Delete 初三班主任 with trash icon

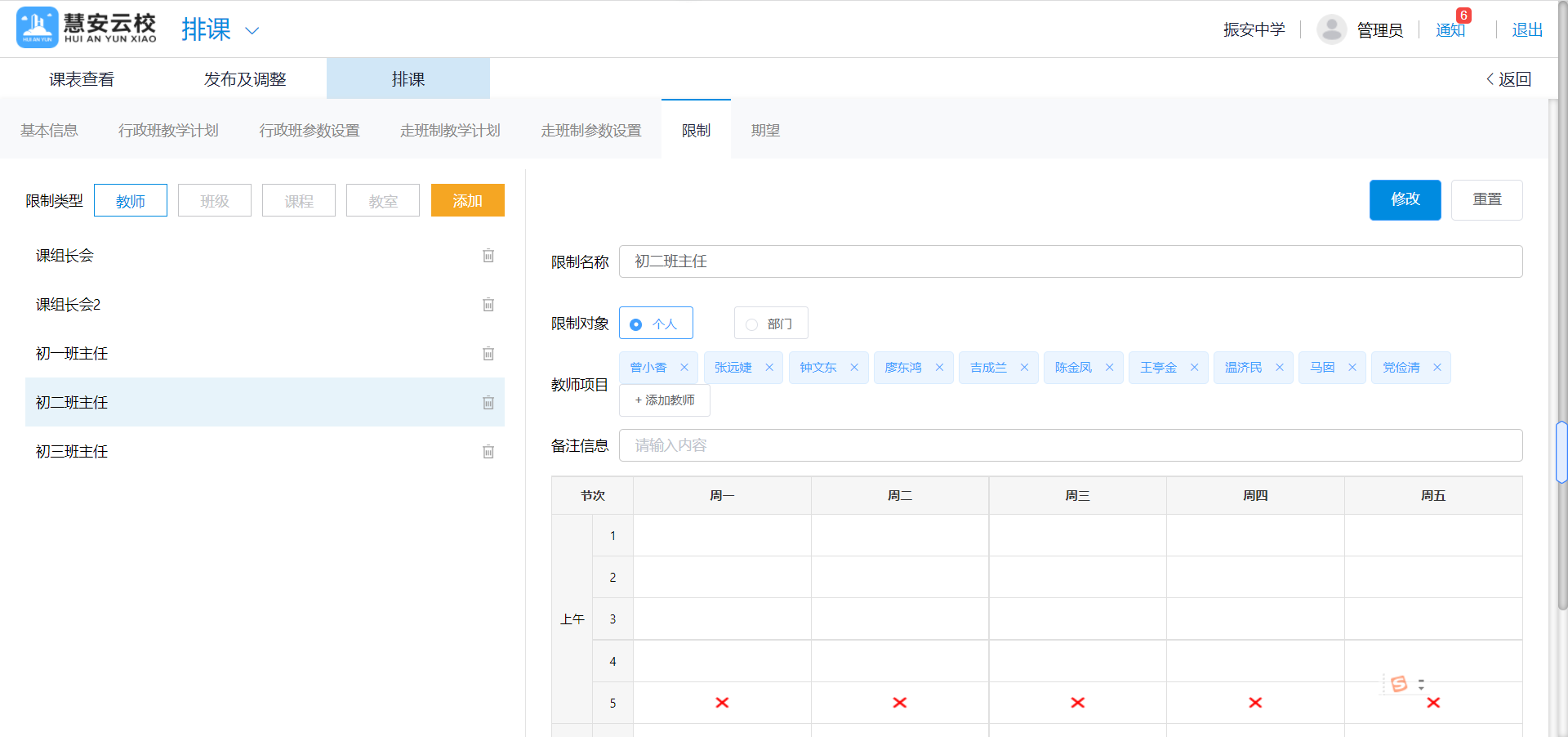coord(488,452)
